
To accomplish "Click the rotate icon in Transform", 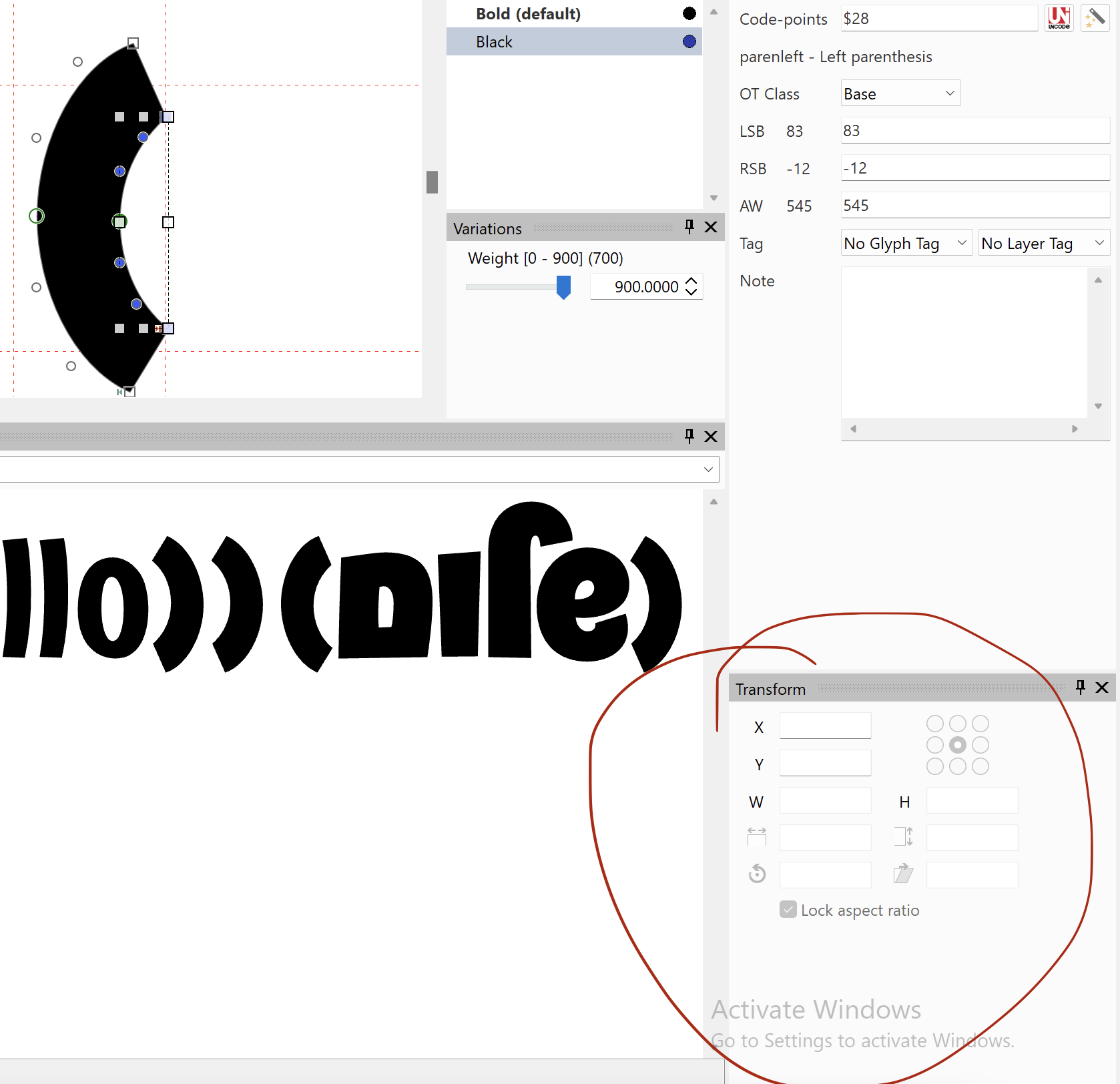I will pos(757,873).
